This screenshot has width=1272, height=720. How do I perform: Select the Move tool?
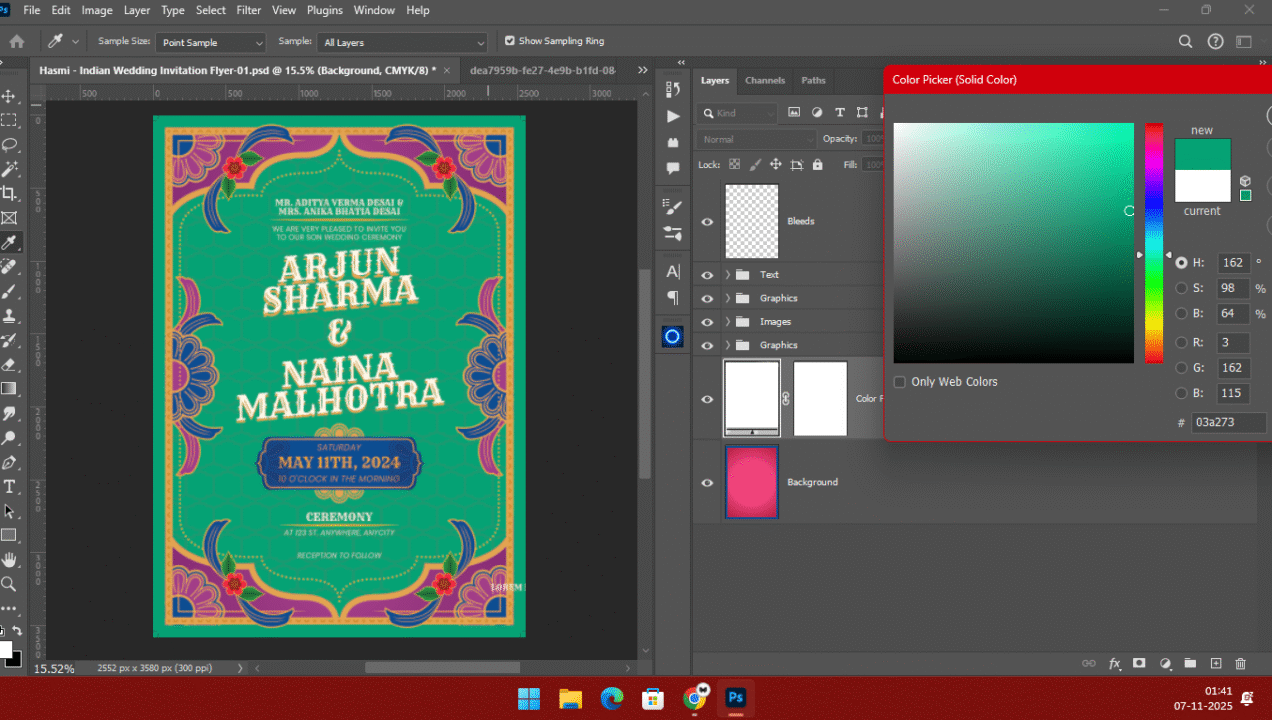coord(9,96)
